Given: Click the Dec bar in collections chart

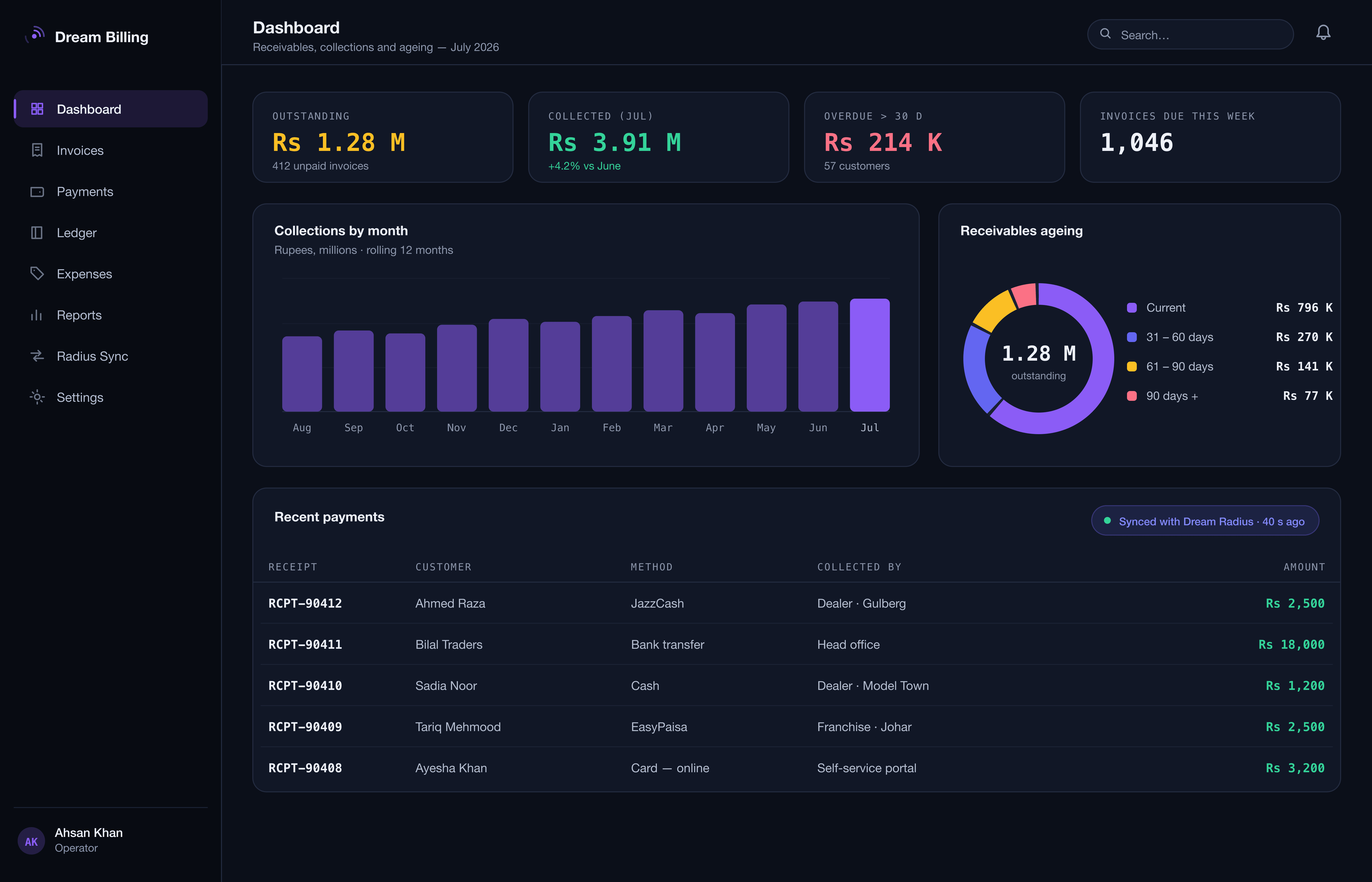Looking at the screenshot, I should click(x=508, y=365).
